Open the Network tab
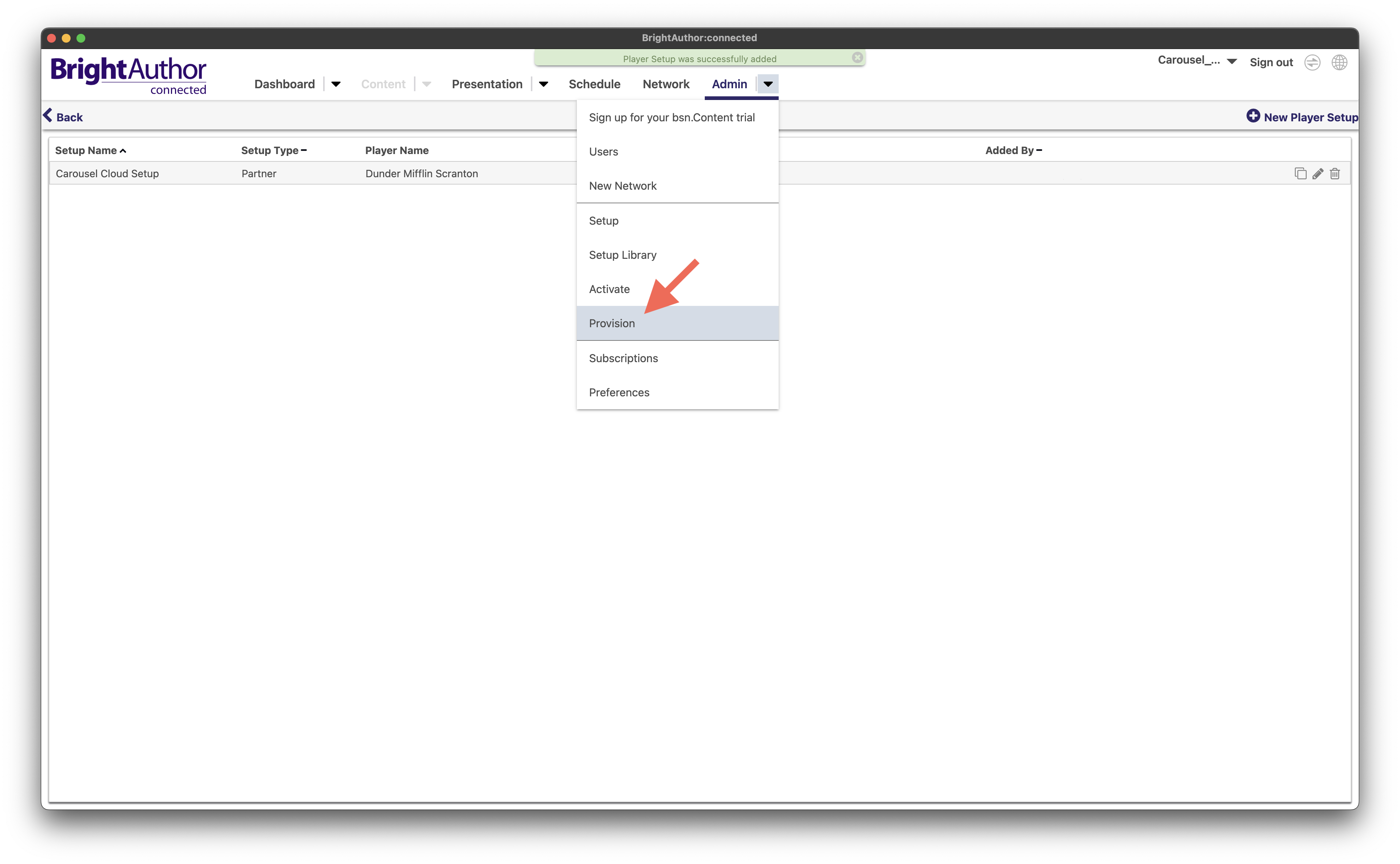The image size is (1400, 864). pyautogui.click(x=666, y=85)
